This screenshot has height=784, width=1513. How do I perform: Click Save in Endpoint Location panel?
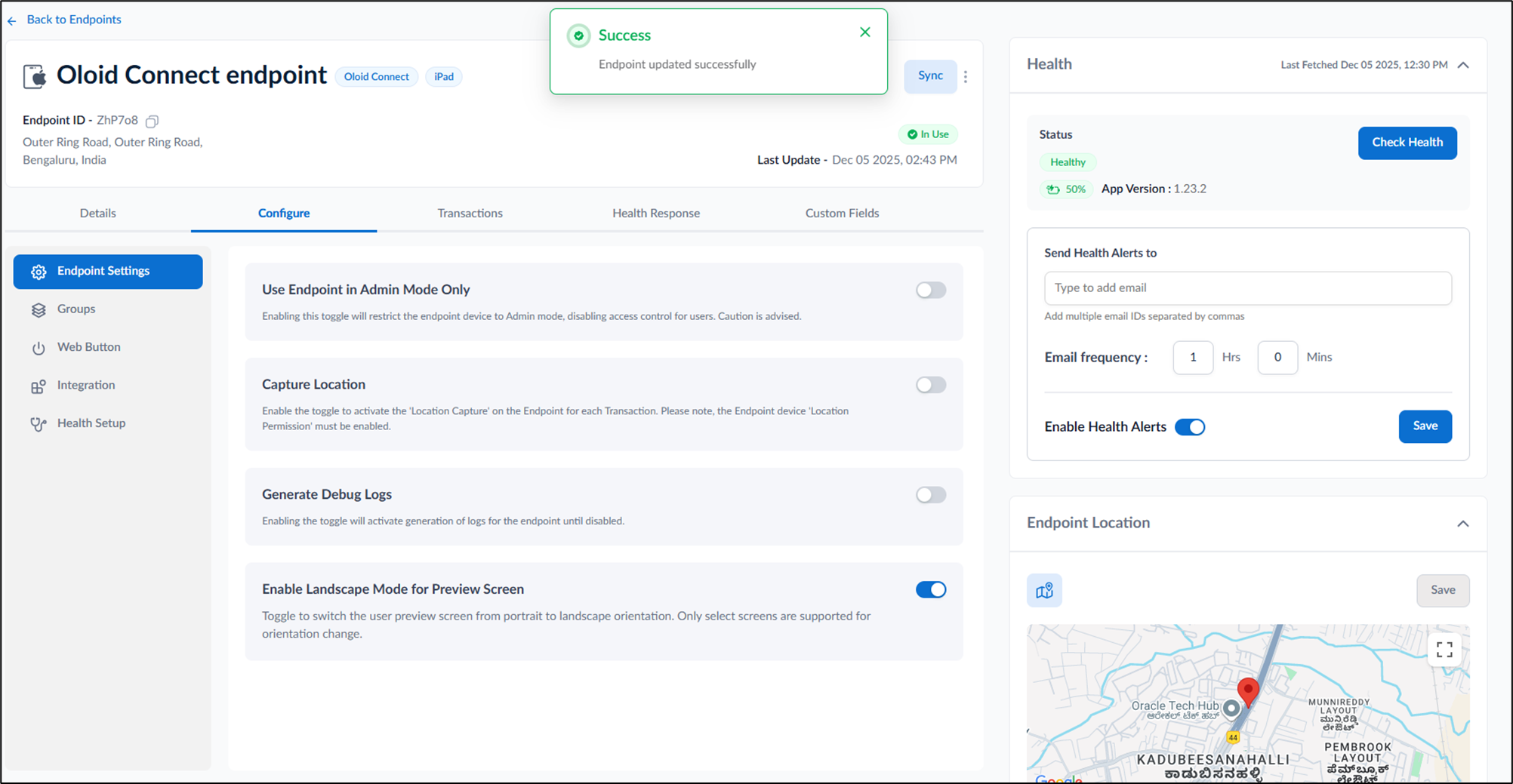pos(1443,590)
